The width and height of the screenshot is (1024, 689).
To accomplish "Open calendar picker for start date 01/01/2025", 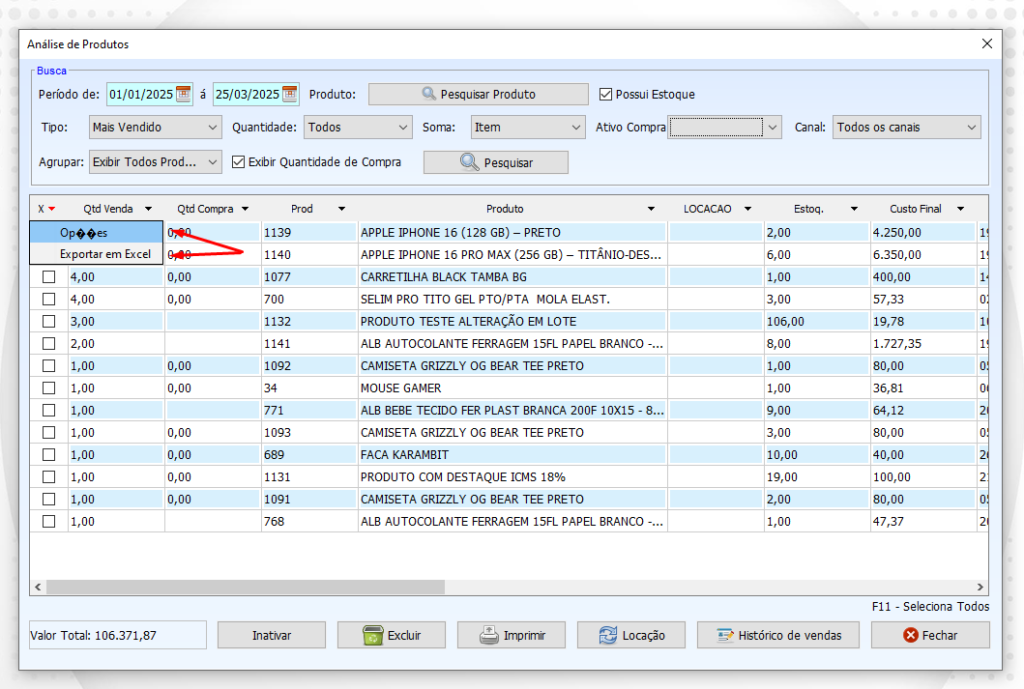I will coord(184,94).
